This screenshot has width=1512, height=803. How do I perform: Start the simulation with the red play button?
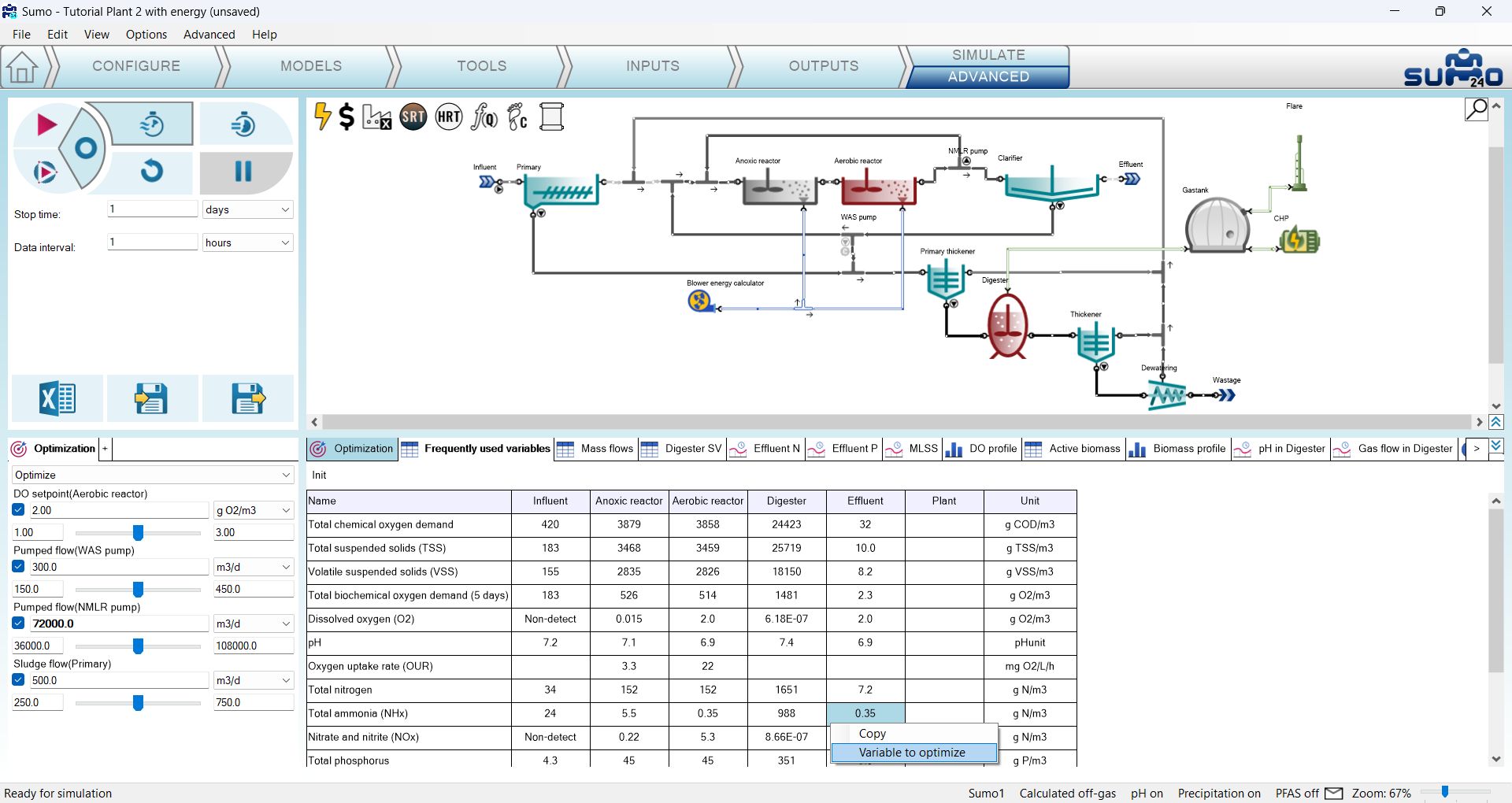(46, 124)
